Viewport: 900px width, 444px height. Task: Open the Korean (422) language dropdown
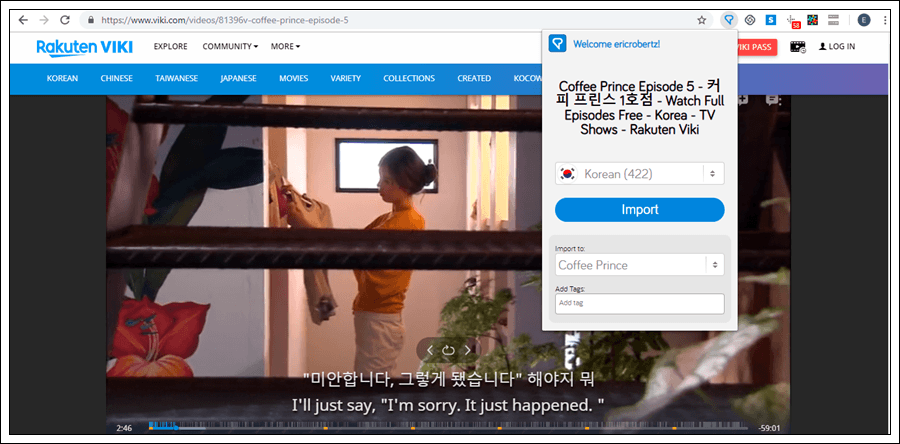click(639, 174)
